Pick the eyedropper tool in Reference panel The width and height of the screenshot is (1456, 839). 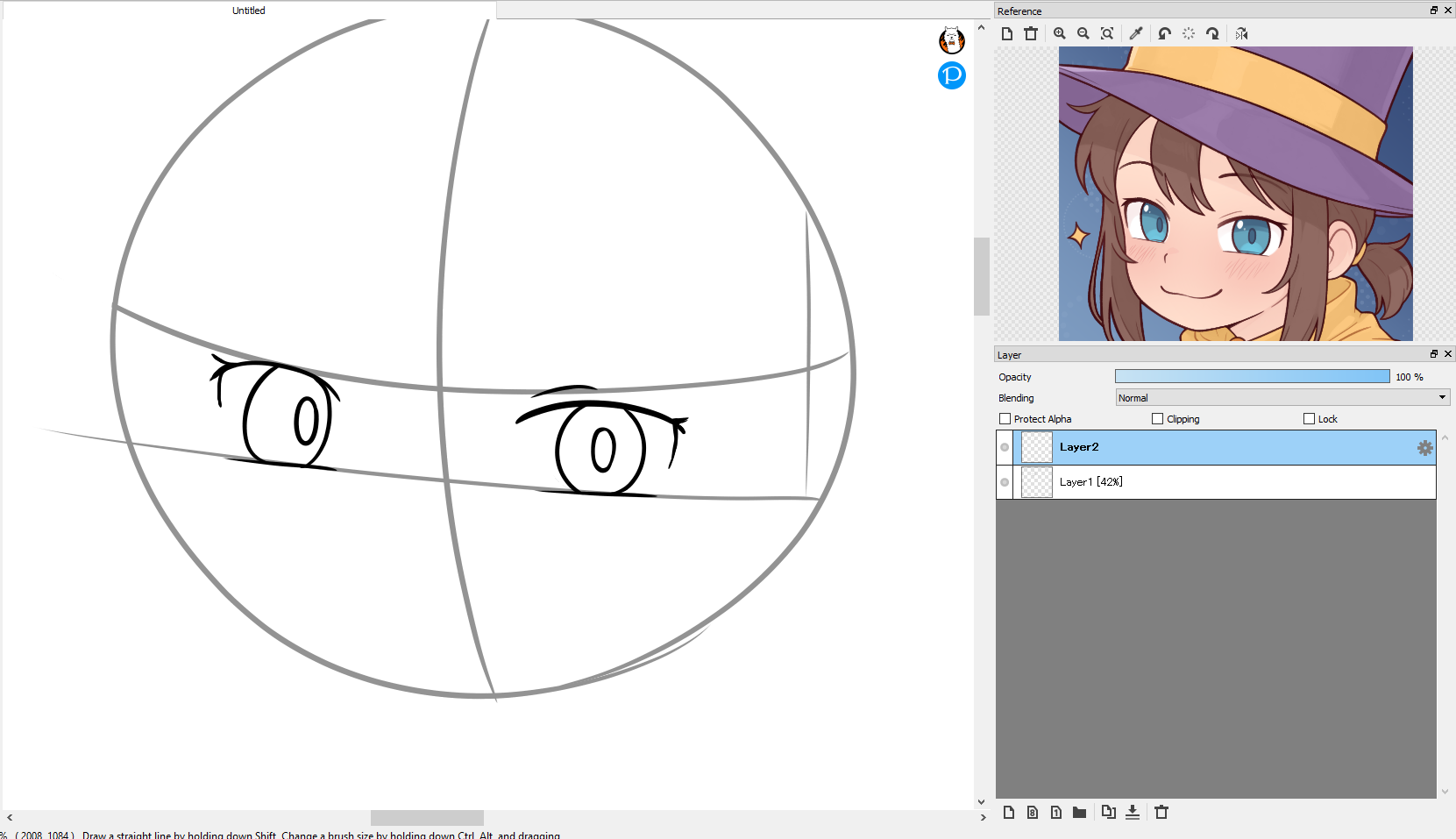coord(1136,33)
